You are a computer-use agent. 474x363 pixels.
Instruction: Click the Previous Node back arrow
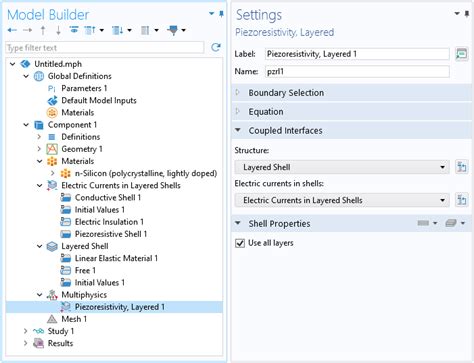pyautogui.click(x=12, y=30)
